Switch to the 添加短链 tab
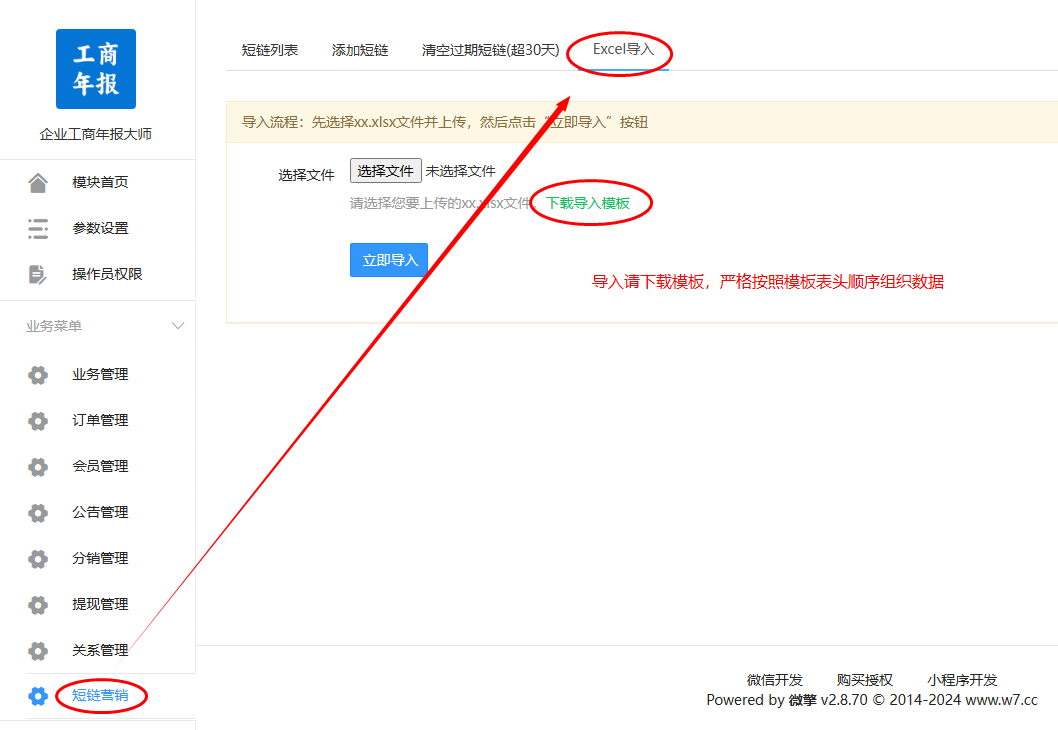The width and height of the screenshot is (1058, 730). (x=360, y=50)
